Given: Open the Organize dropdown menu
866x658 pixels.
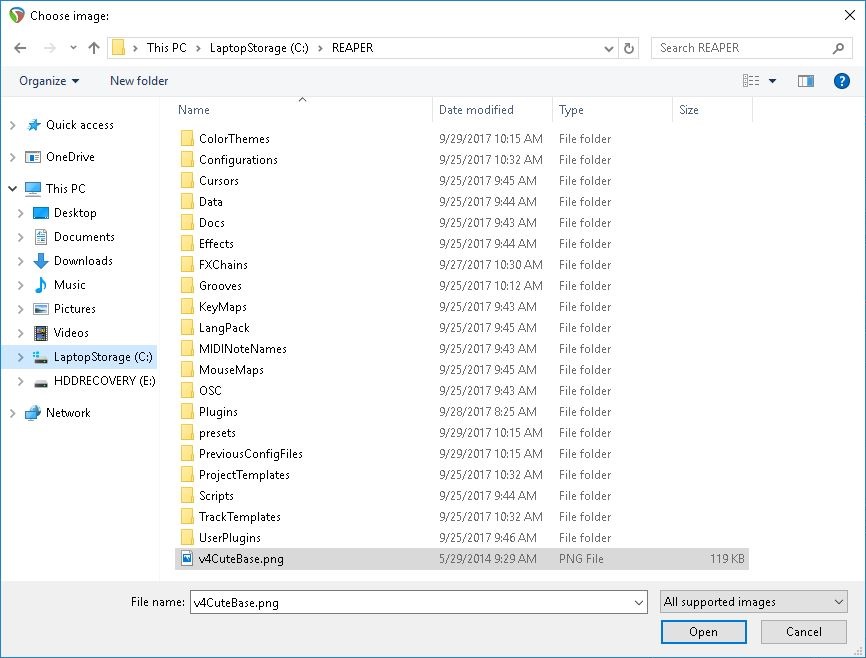Looking at the screenshot, I should coord(48,81).
